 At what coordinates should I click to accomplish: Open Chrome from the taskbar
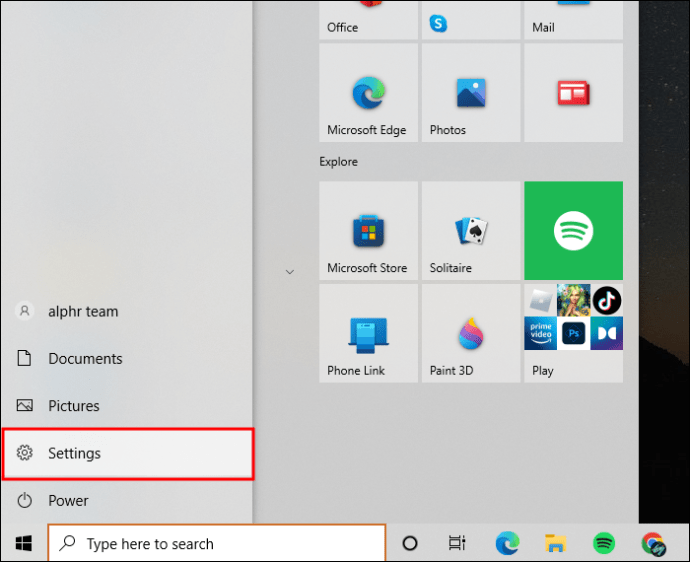click(x=653, y=544)
